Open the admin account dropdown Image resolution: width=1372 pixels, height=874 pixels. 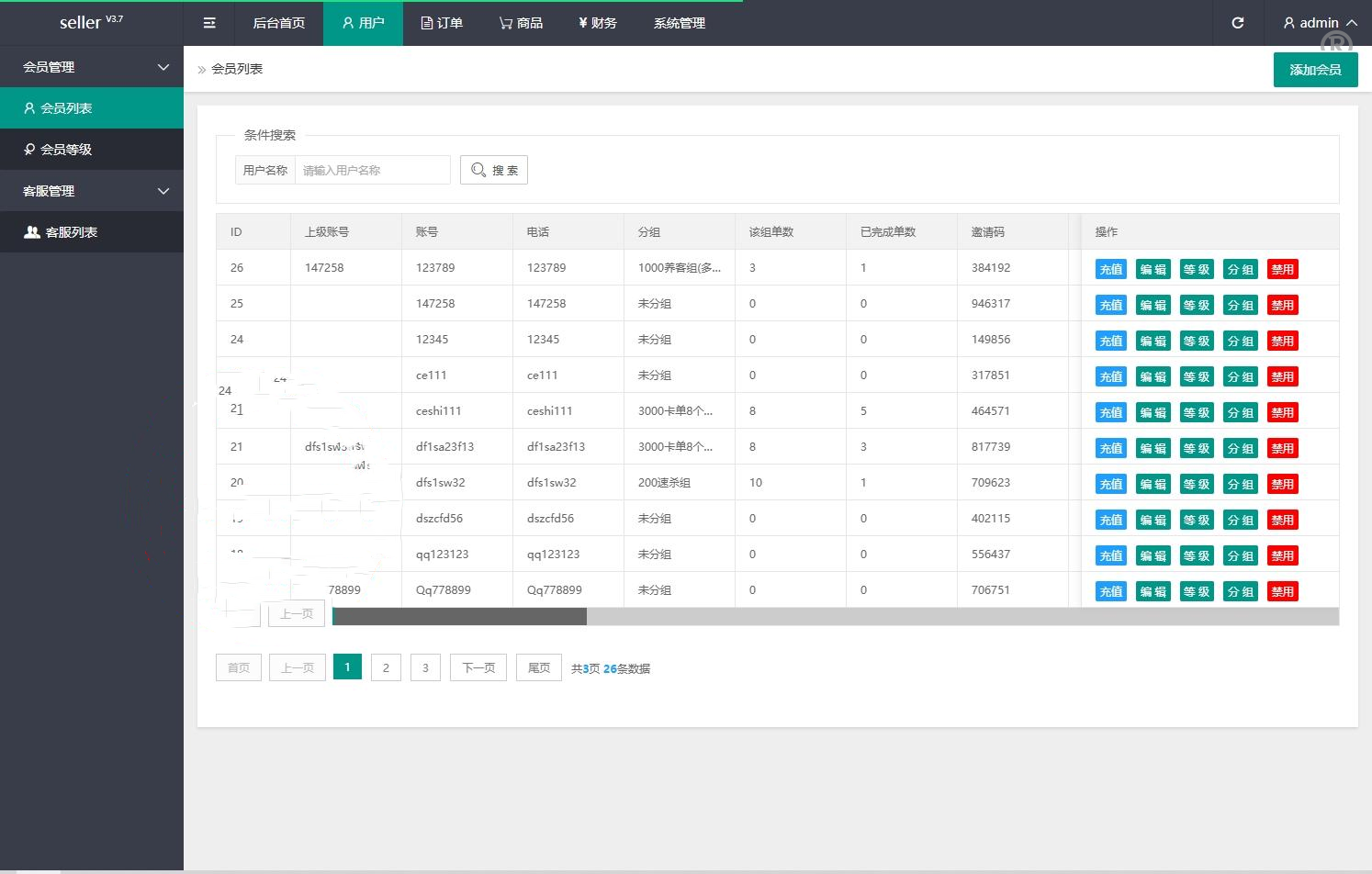point(1320,23)
